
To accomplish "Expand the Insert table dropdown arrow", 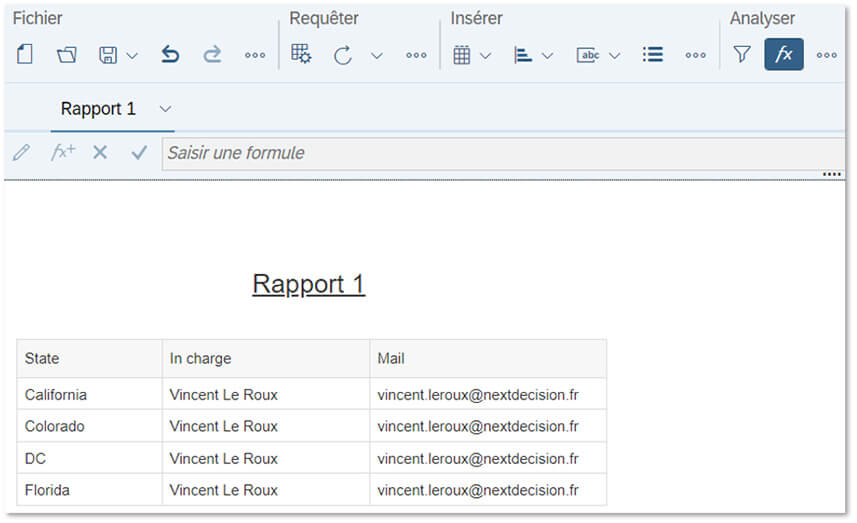I will click(x=485, y=56).
